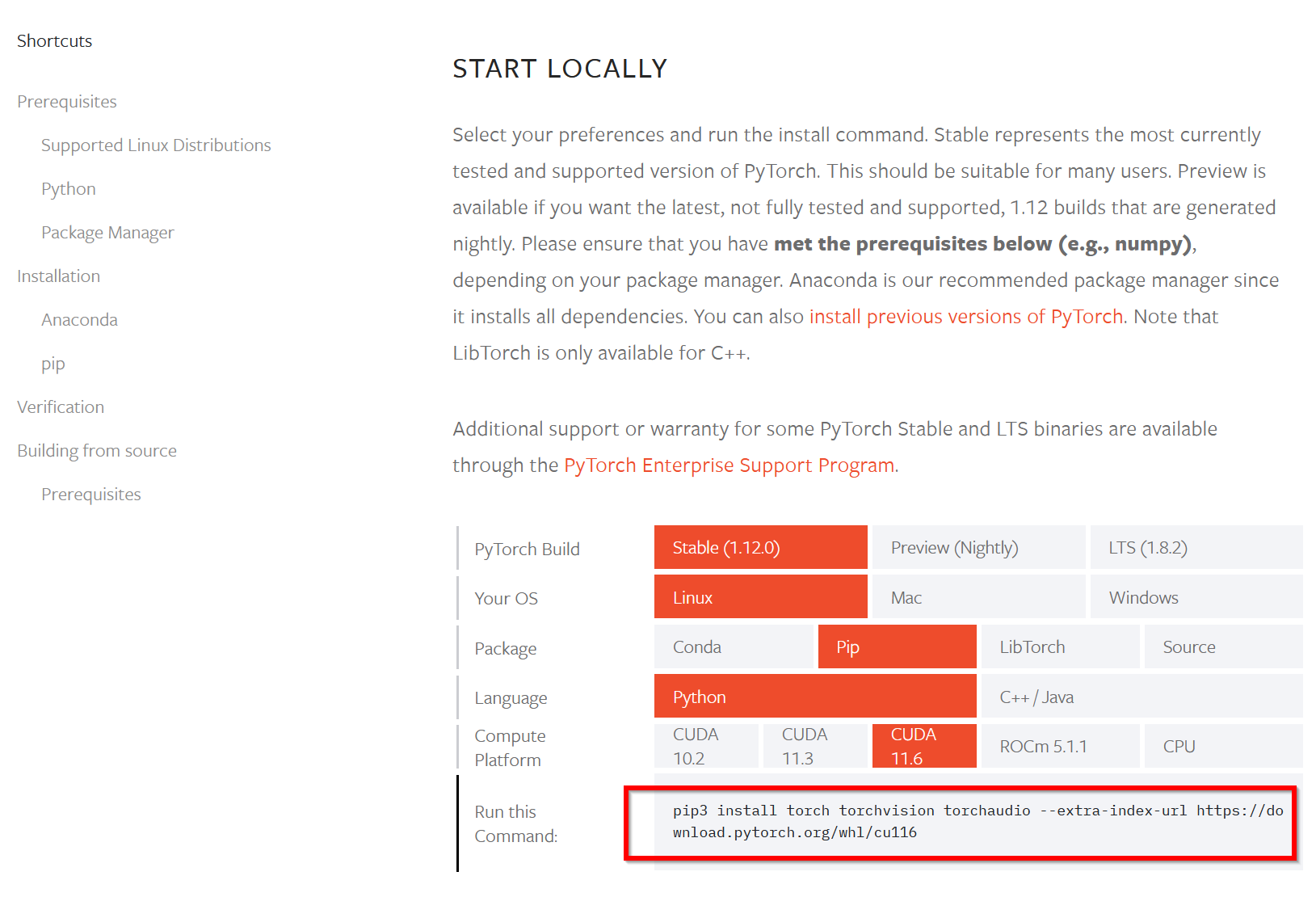Select LTS (1.8.2) build option
Viewport: 1316px width, 897px height.
[x=1196, y=548]
